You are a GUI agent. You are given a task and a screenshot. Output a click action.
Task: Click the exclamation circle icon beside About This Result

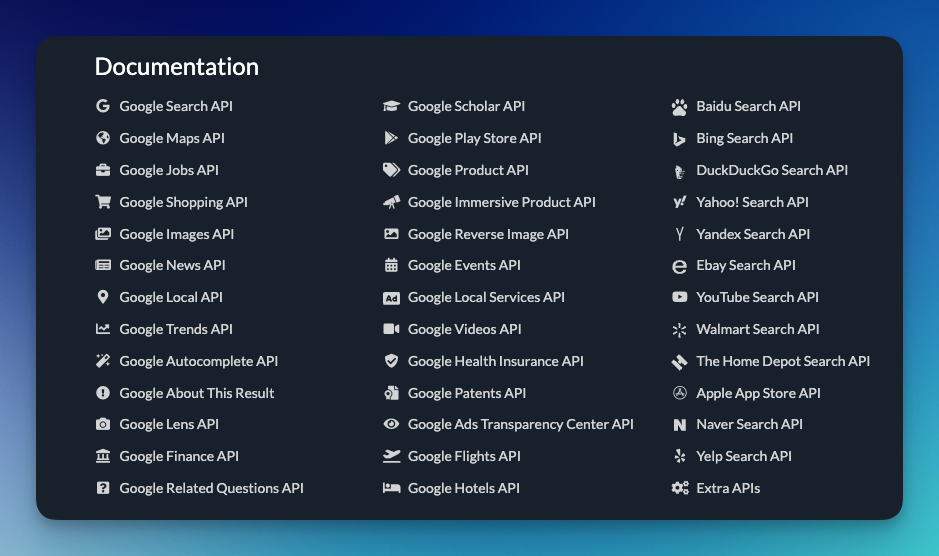click(x=103, y=393)
